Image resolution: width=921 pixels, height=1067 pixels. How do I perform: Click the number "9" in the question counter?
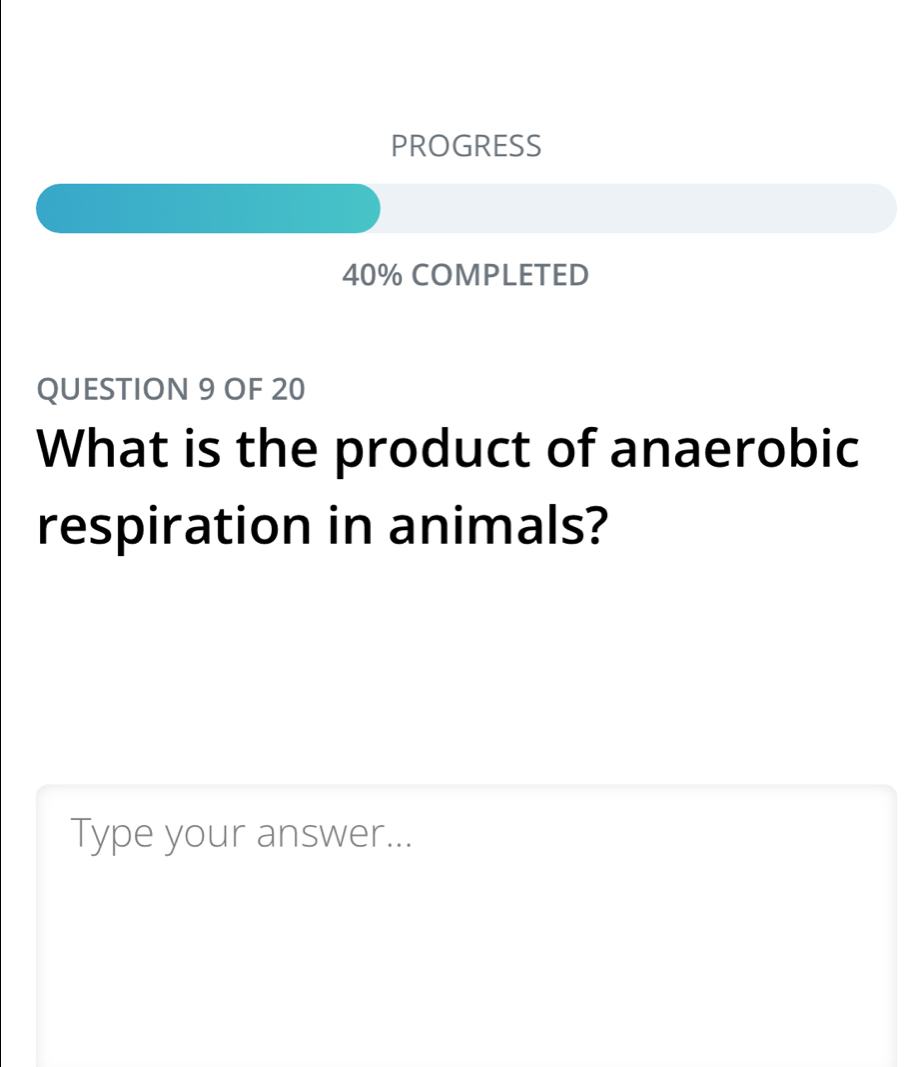point(207,388)
